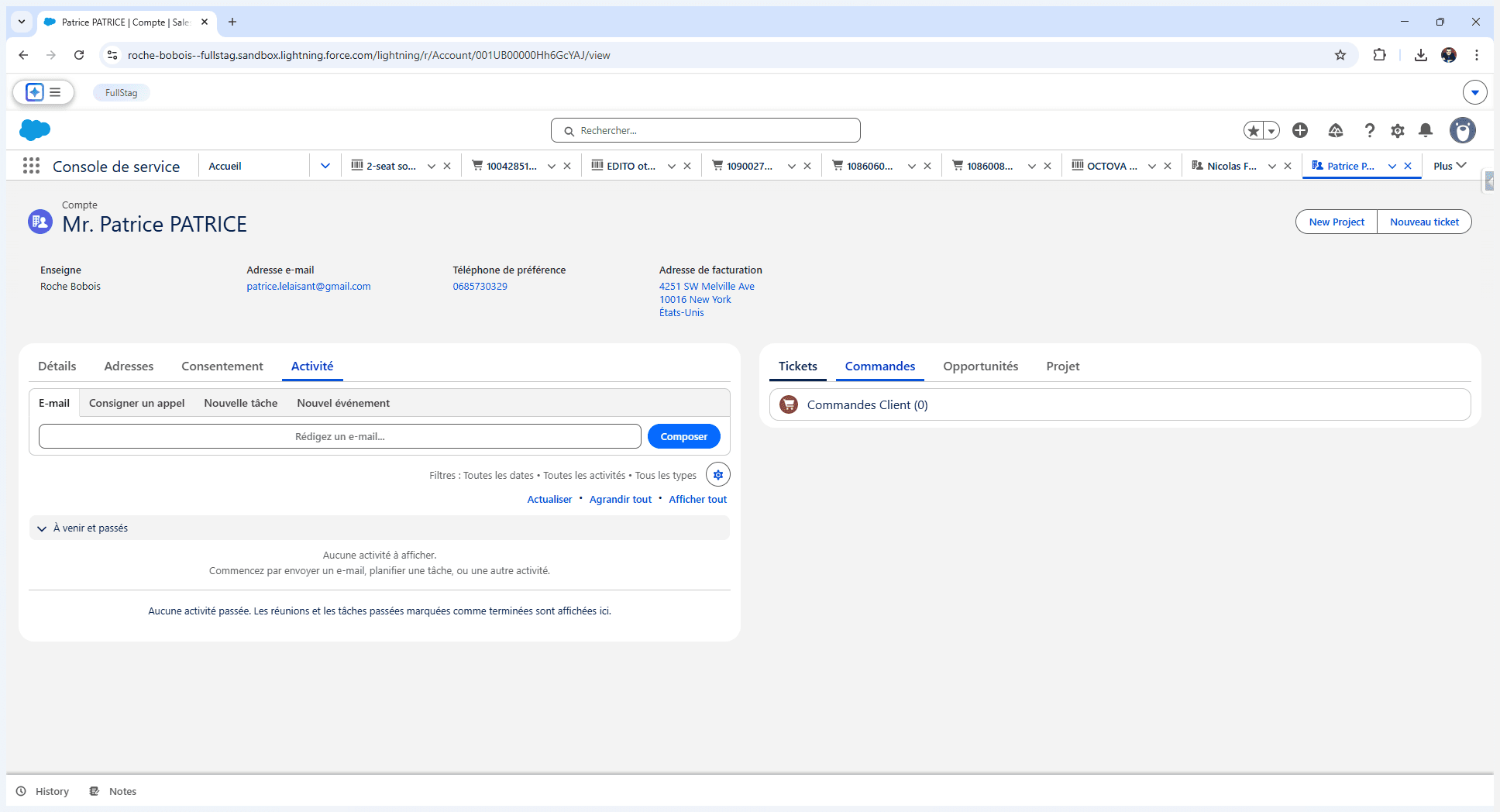Open the user profile avatar
Viewport: 1500px width, 812px height.
click(x=1463, y=130)
